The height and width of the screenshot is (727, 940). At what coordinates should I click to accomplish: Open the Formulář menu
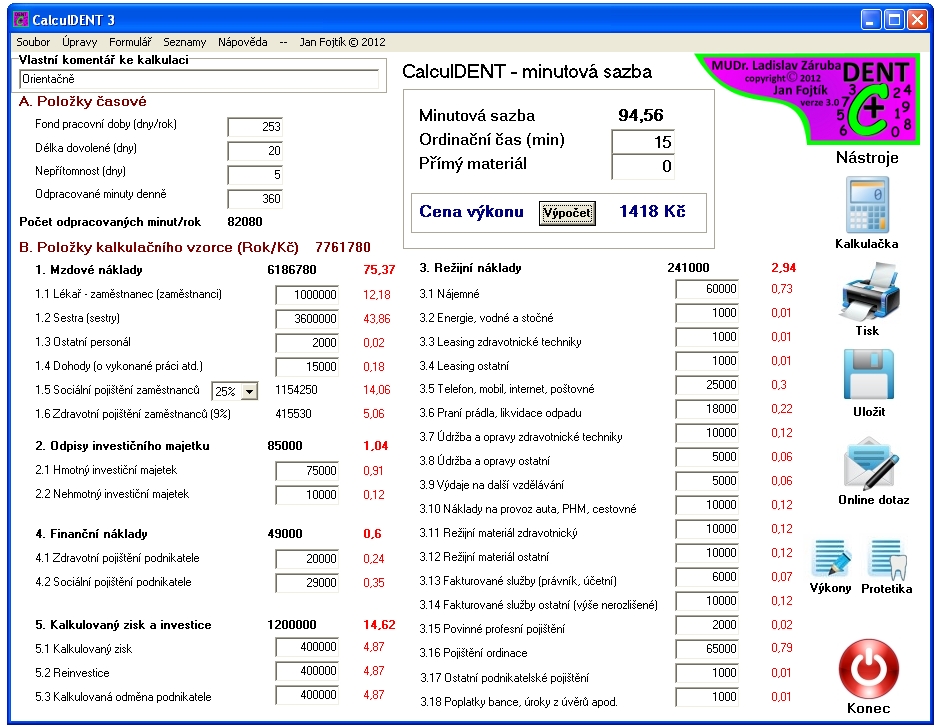click(130, 42)
